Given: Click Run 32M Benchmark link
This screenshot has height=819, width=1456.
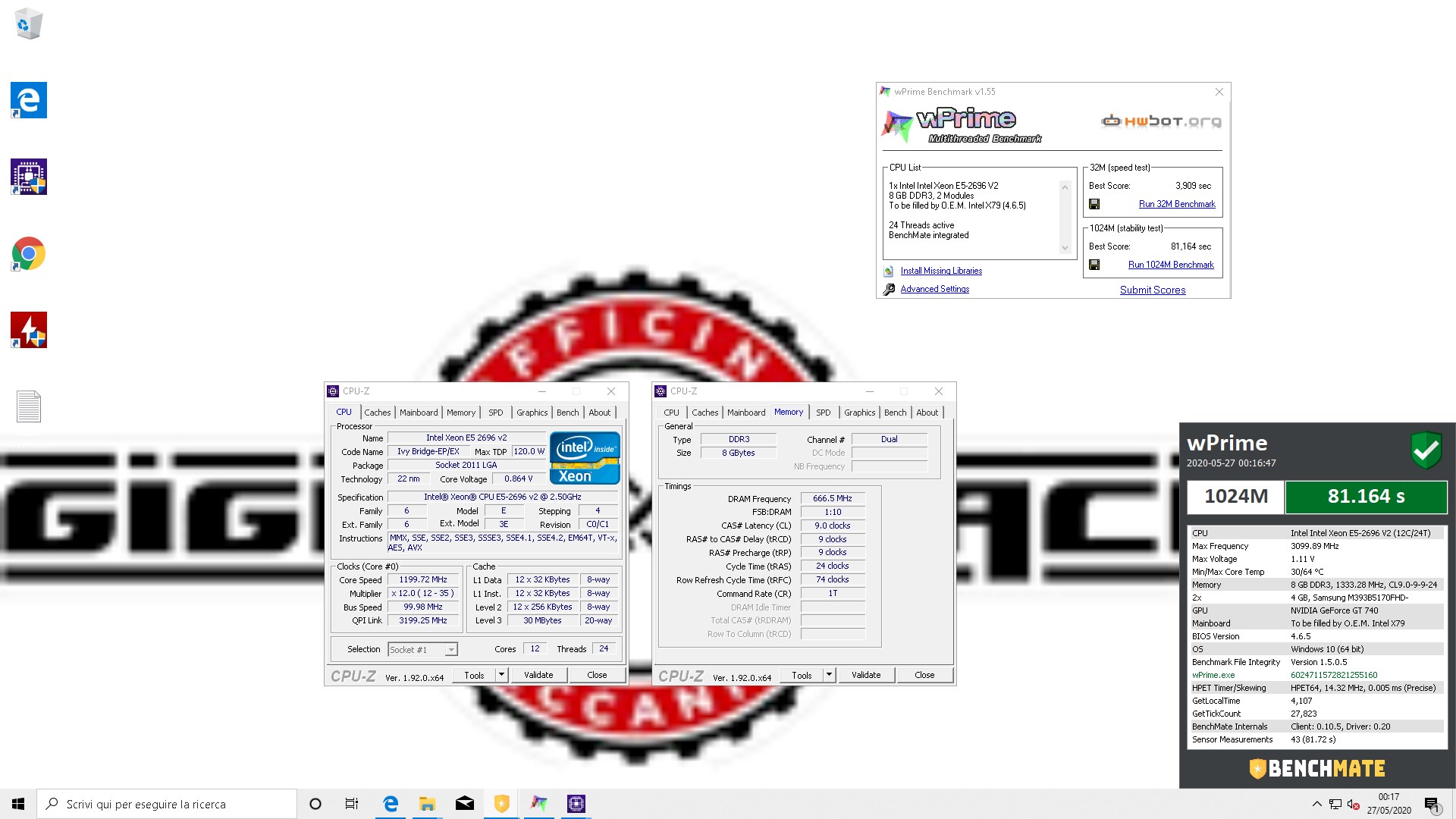Looking at the screenshot, I should (x=1177, y=204).
